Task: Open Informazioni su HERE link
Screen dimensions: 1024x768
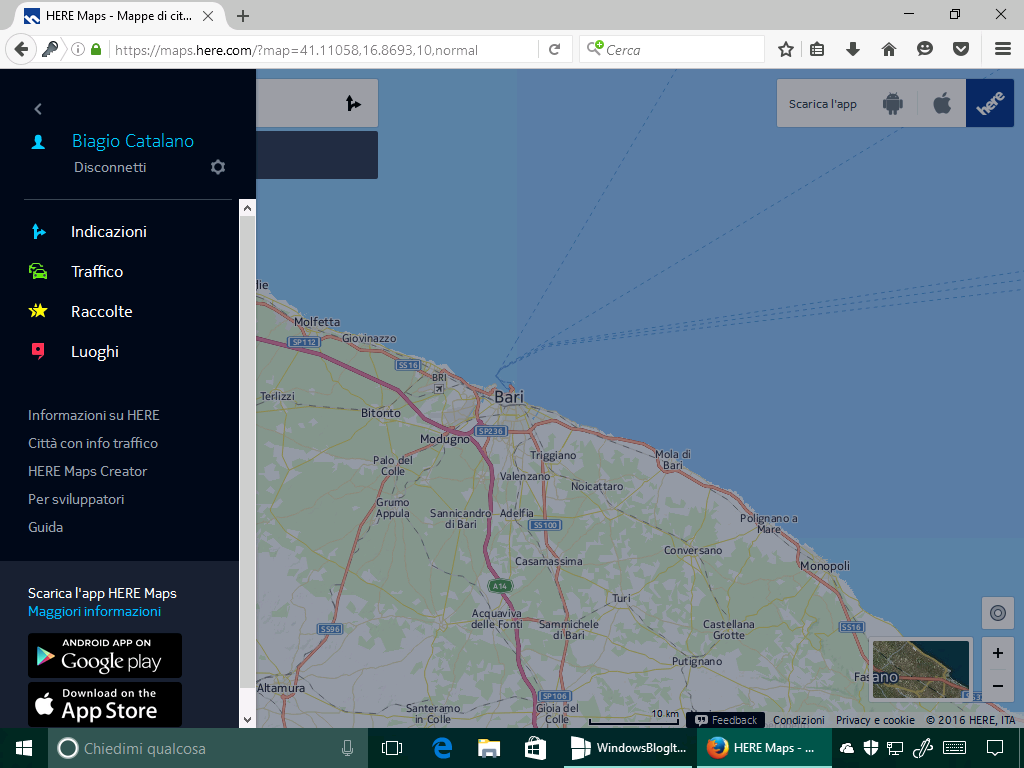Action: [x=93, y=415]
